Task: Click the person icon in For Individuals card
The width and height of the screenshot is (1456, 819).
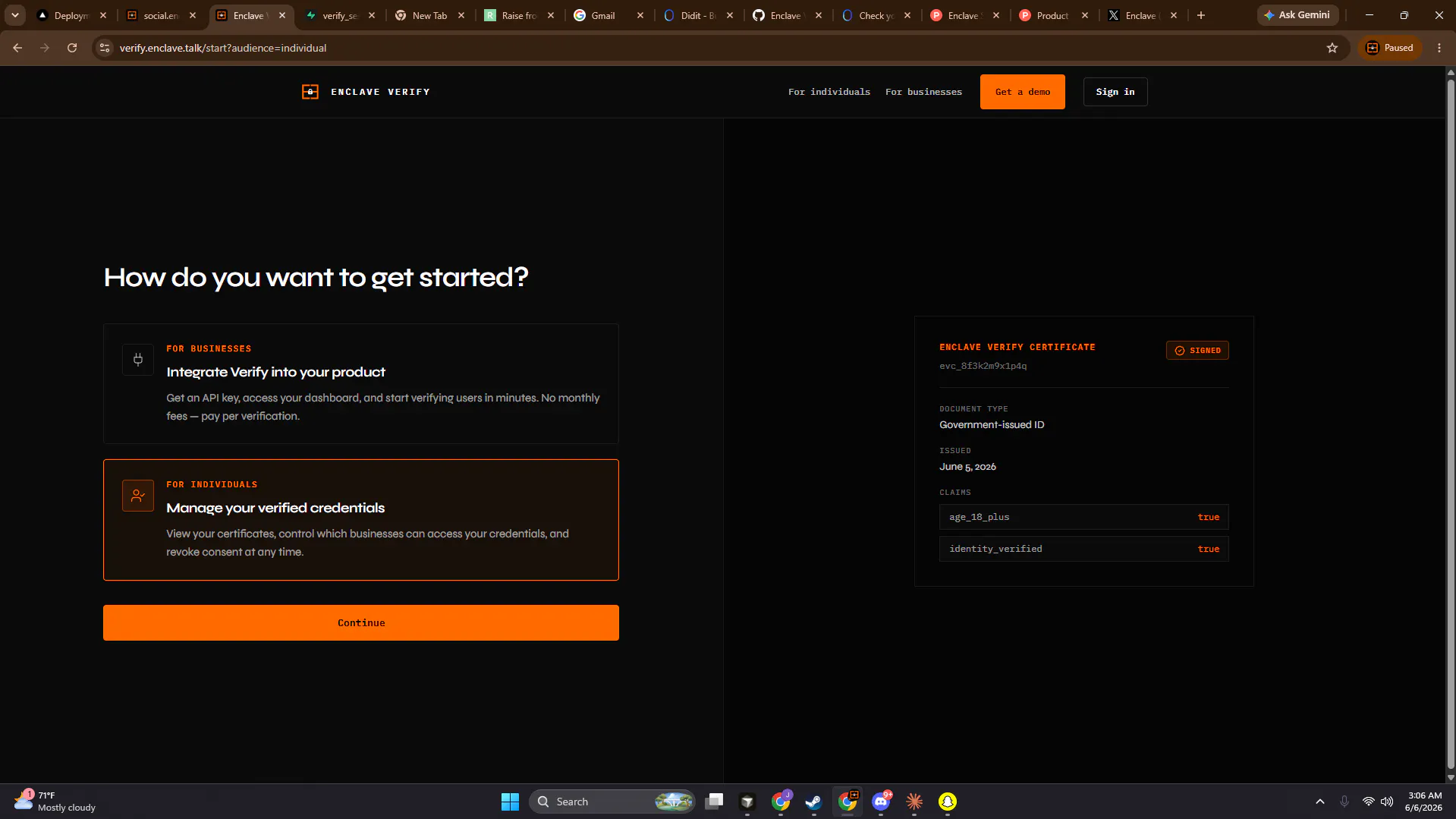Action: pos(138,496)
